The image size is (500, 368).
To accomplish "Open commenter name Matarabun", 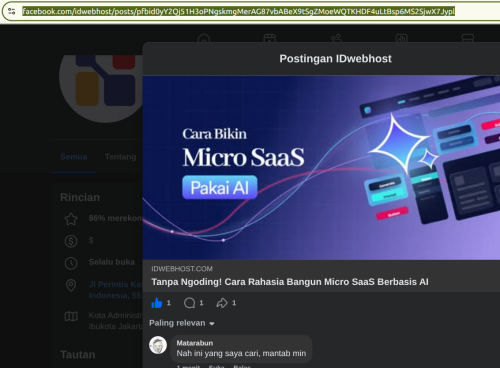I will (x=195, y=343).
